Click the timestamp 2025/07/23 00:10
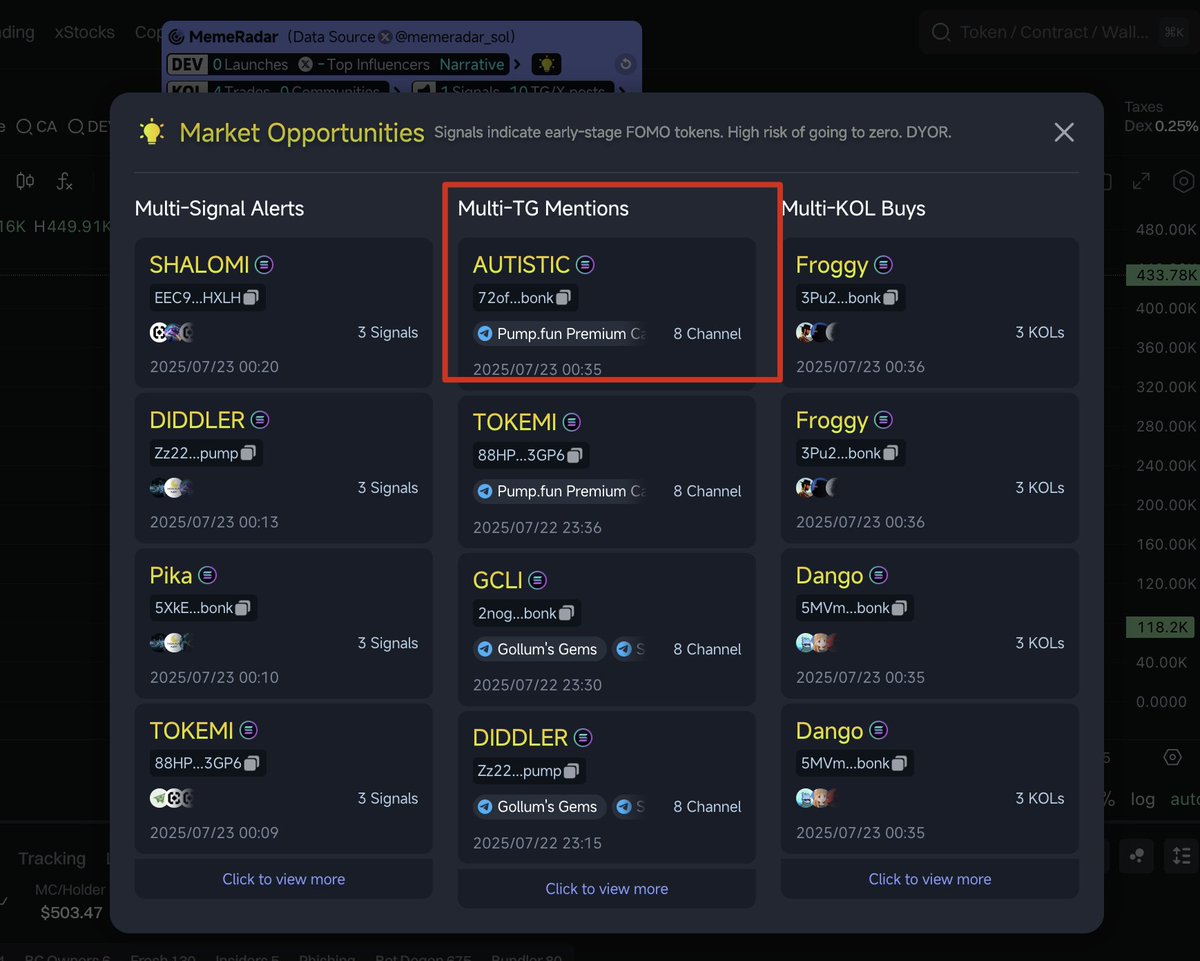This screenshot has width=1200, height=961. 214,677
